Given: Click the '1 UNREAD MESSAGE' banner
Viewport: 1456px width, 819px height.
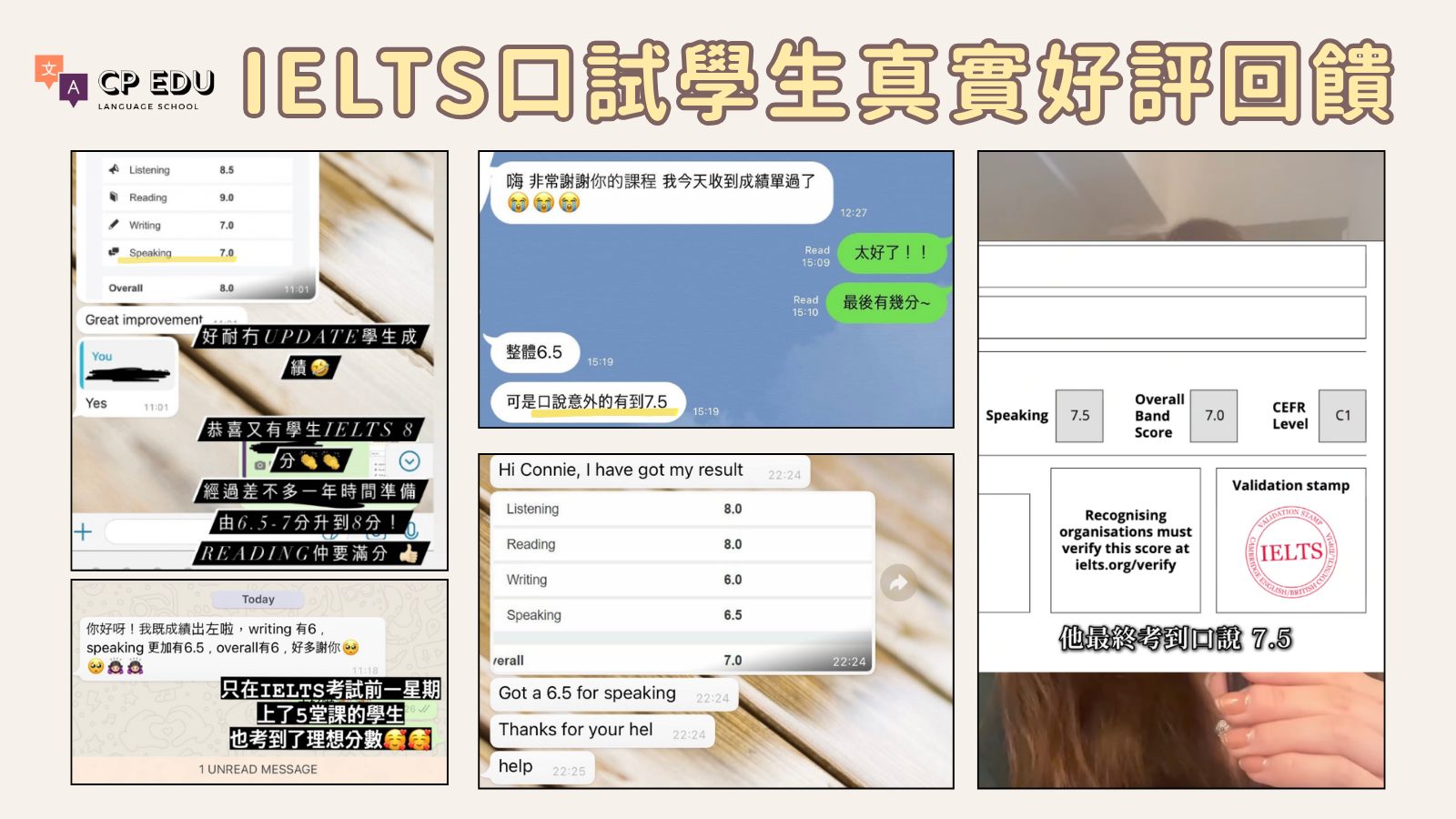Looking at the screenshot, I should coord(258,769).
